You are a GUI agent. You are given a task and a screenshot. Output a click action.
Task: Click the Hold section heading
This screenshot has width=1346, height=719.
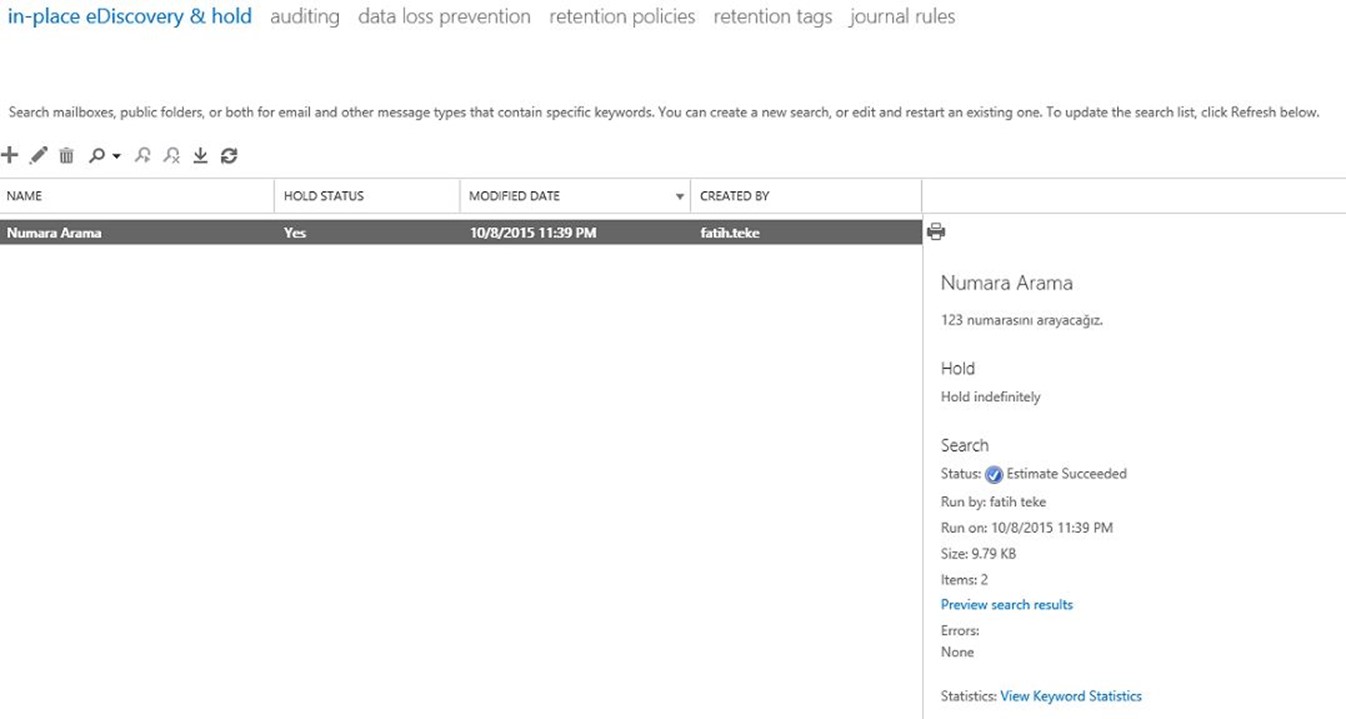point(958,368)
